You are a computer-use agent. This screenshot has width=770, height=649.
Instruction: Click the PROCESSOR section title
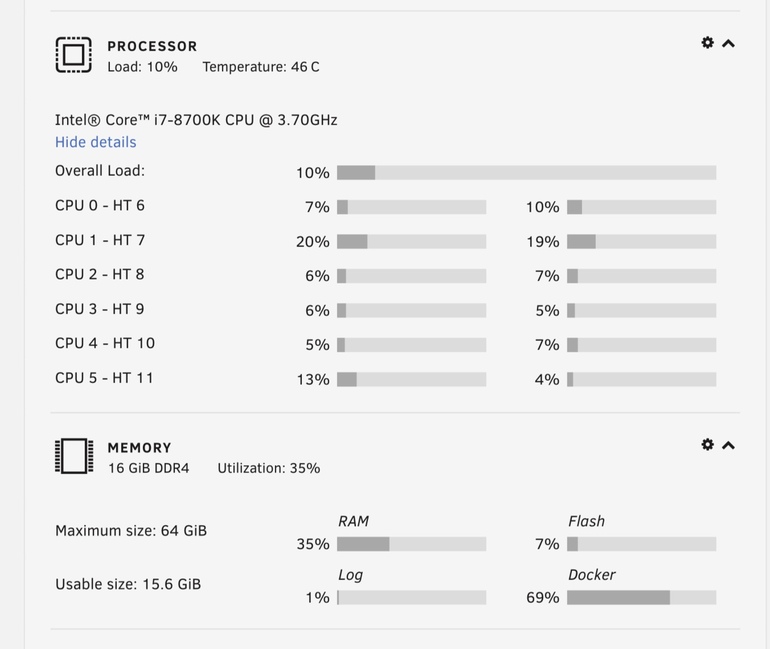pyautogui.click(x=152, y=46)
